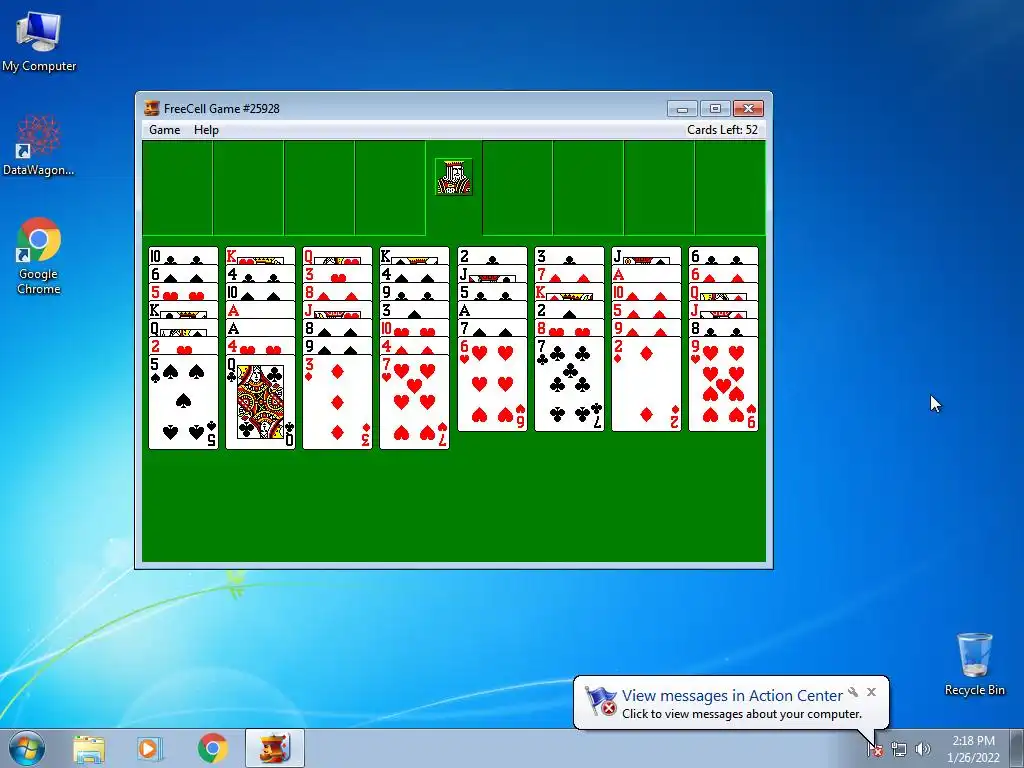Click the king face icon between cells
The image size is (1024, 768).
pyautogui.click(x=454, y=176)
